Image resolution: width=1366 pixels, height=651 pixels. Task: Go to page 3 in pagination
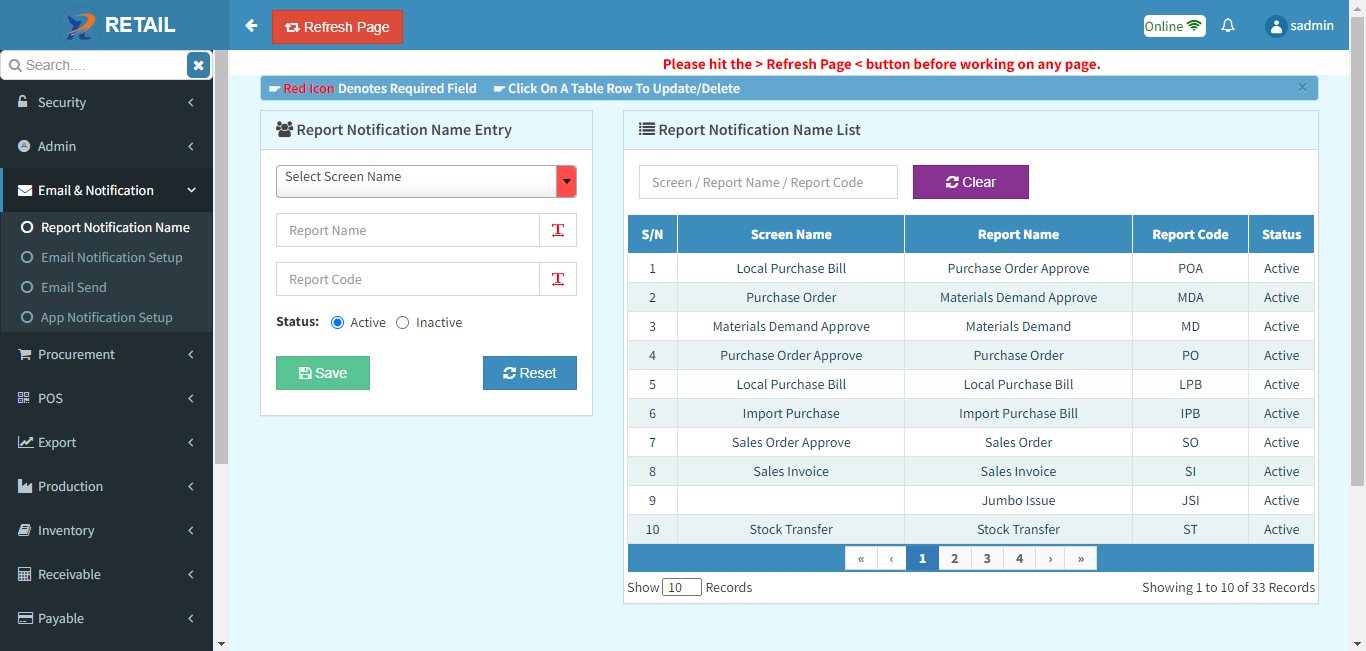pos(987,559)
